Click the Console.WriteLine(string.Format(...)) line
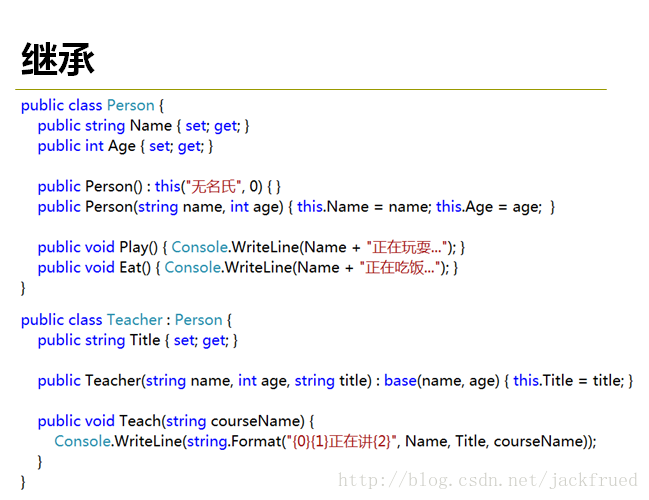Screen dimensions: 649x500 point(325,441)
